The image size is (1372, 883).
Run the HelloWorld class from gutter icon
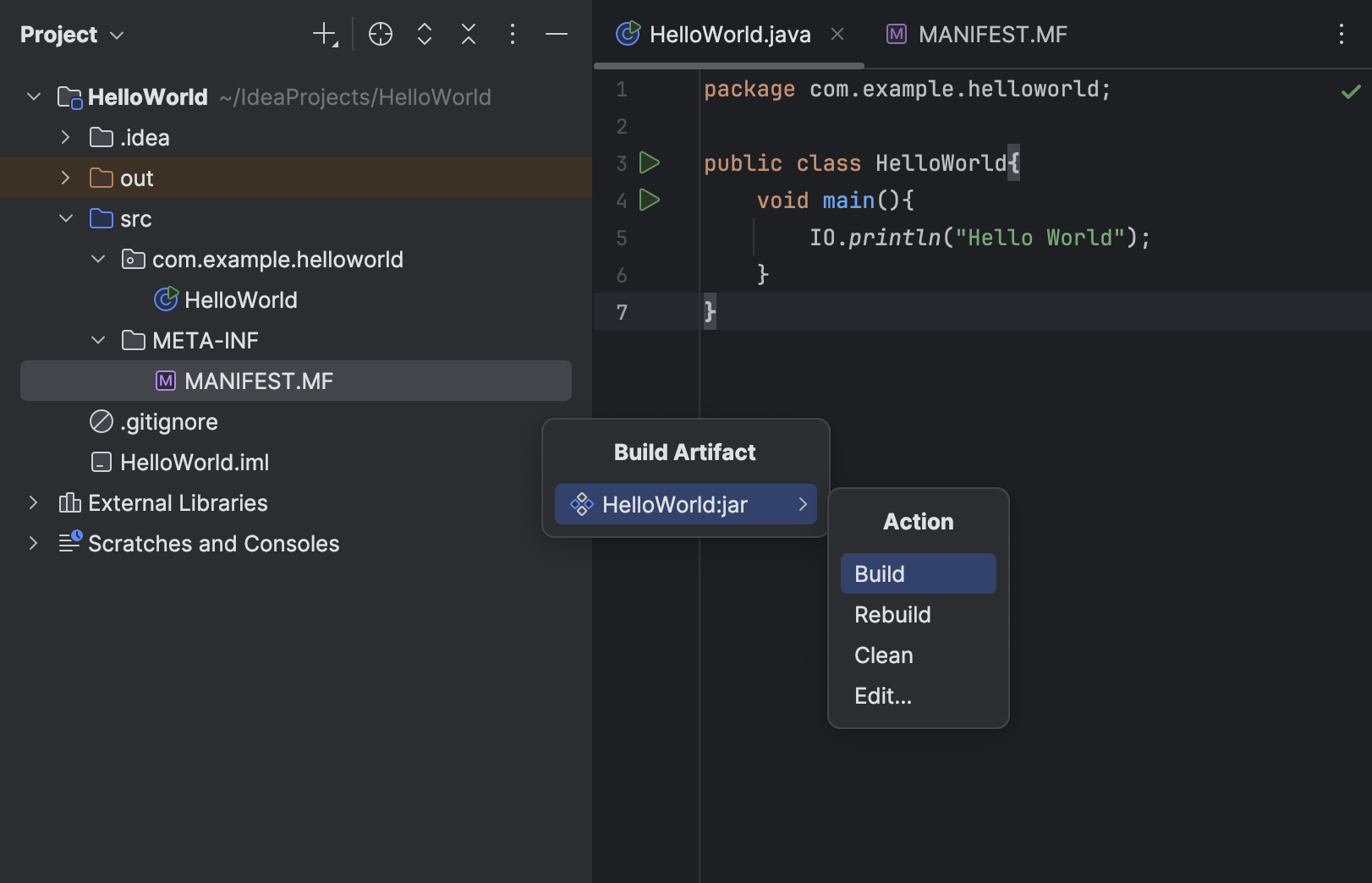click(x=649, y=162)
